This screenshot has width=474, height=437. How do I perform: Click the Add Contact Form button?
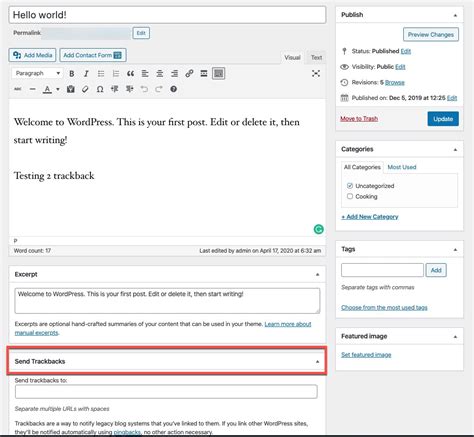pos(93,55)
